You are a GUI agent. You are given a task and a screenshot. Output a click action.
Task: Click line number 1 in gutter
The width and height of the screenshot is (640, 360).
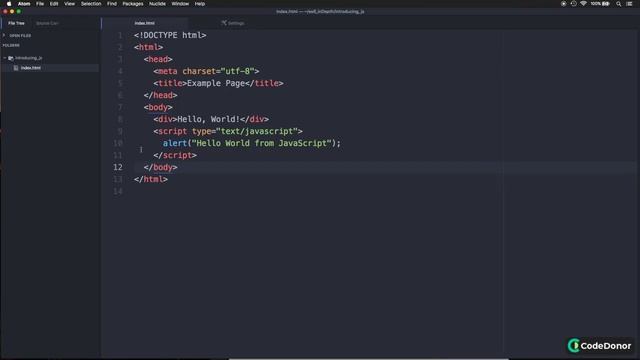[x=120, y=35]
